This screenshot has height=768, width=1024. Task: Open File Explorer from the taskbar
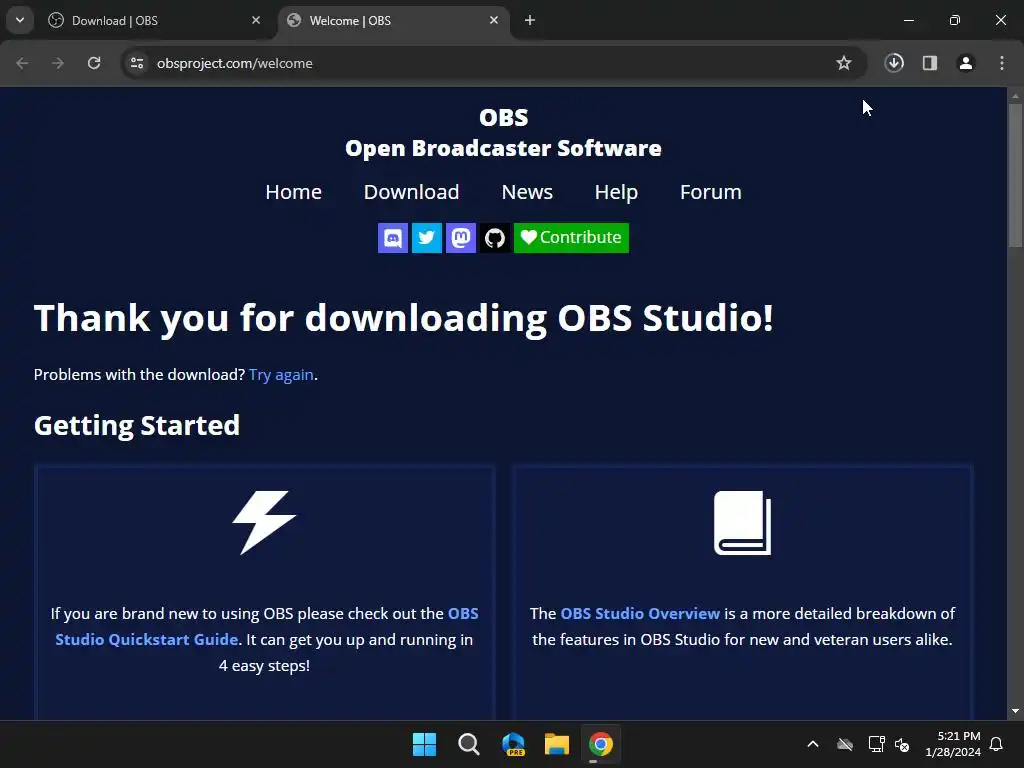pos(557,744)
